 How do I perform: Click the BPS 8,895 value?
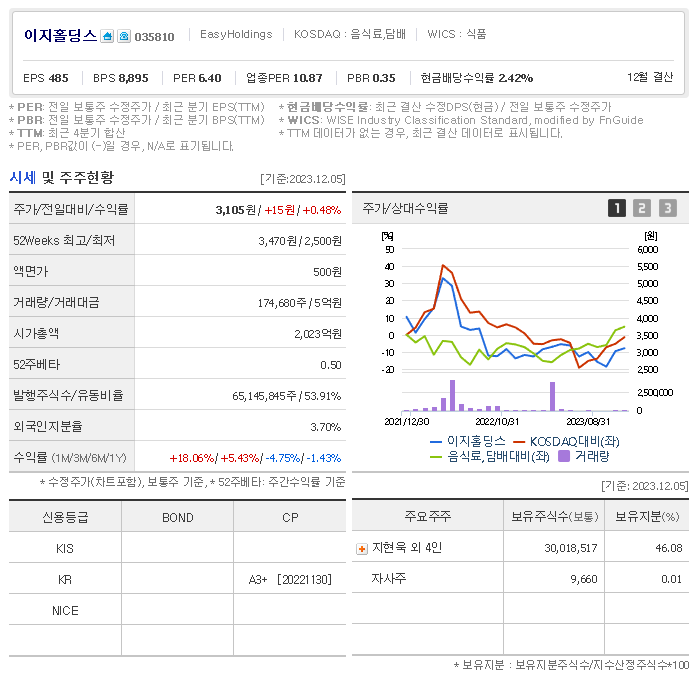click(x=121, y=78)
